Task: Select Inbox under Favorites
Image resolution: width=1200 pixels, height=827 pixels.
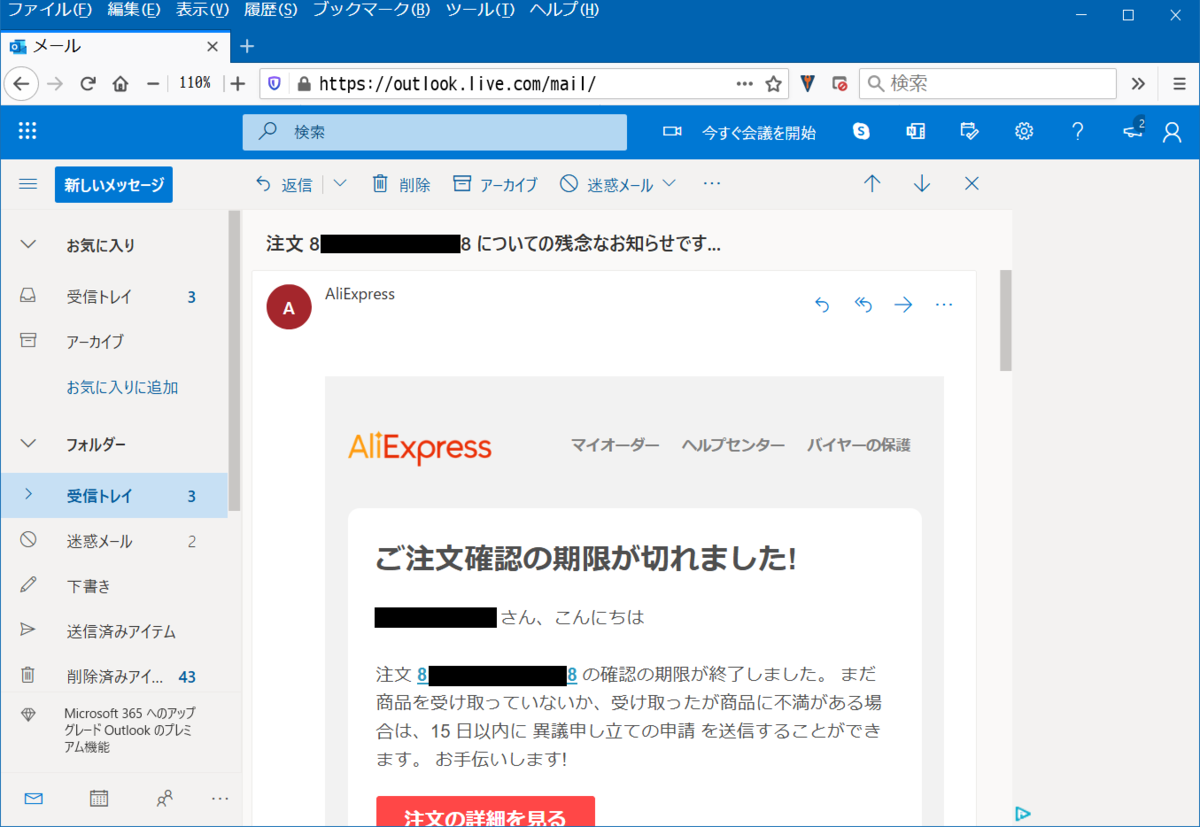Action: tap(114, 297)
